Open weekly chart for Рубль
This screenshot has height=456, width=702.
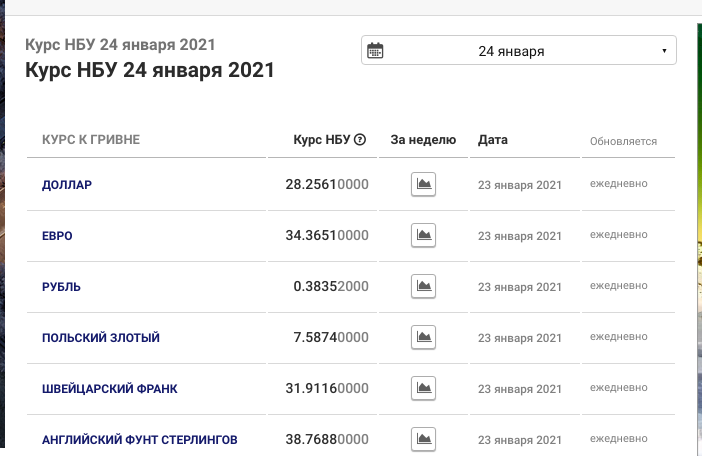[x=423, y=286]
